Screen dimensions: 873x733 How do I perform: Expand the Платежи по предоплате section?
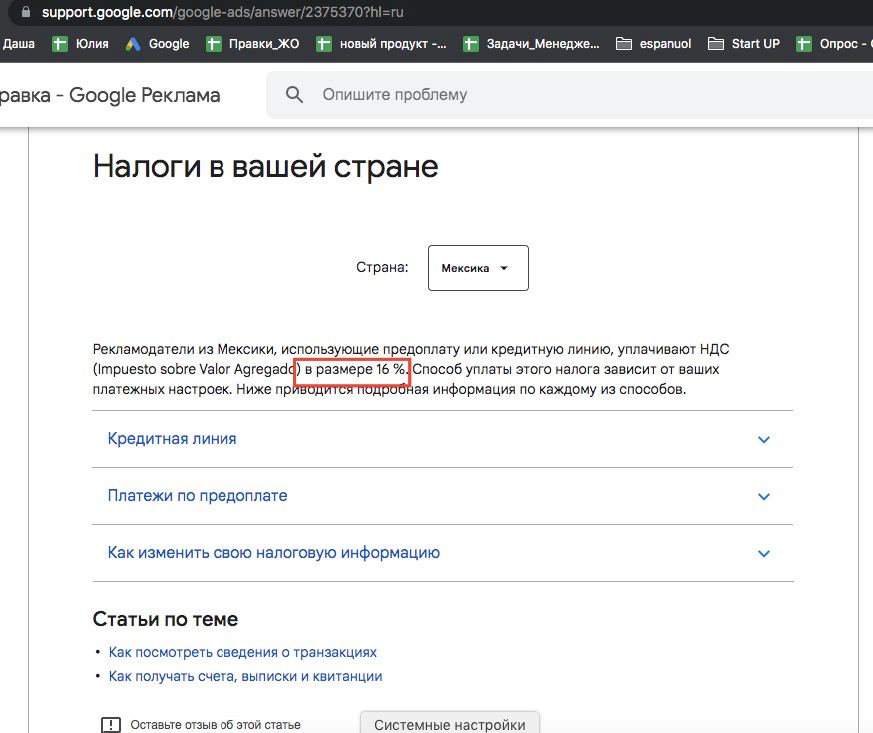point(443,496)
